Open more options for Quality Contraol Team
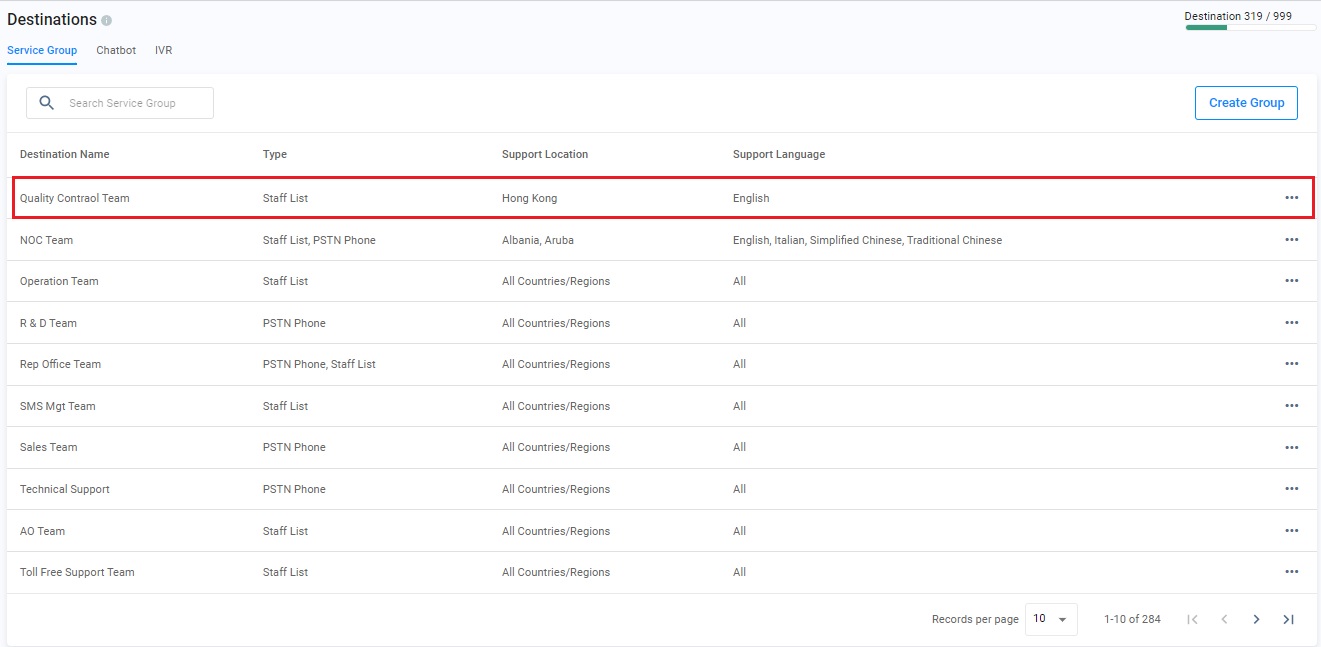 pyautogui.click(x=1291, y=198)
